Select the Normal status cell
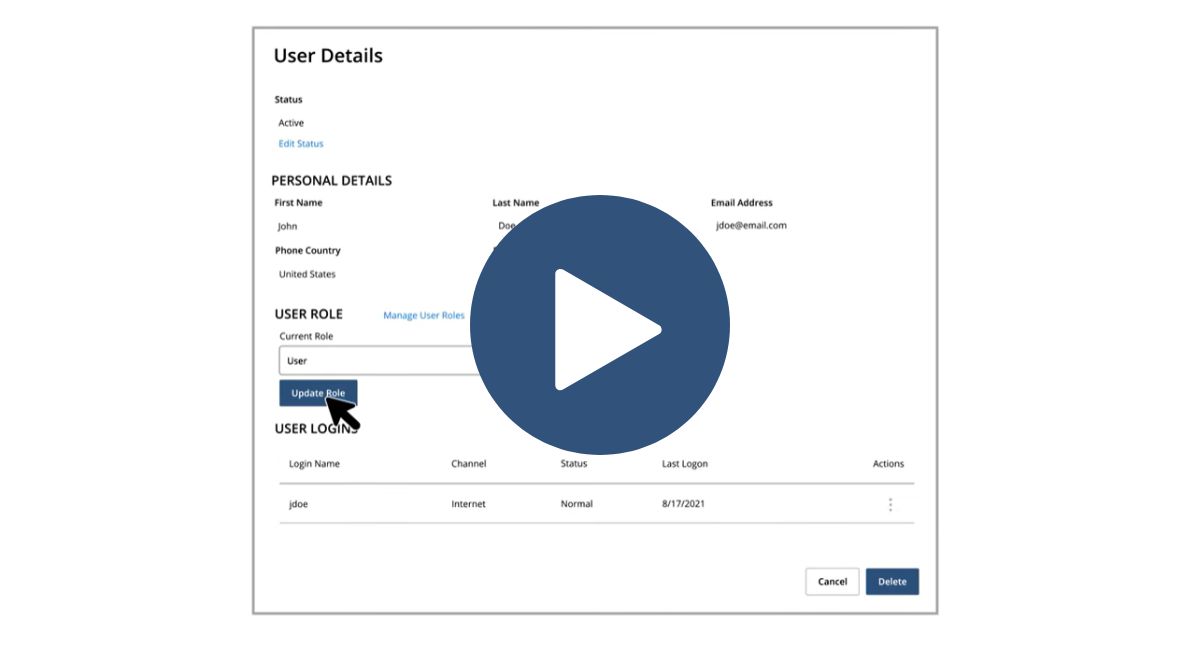1200x650 pixels. pyautogui.click(x=576, y=504)
